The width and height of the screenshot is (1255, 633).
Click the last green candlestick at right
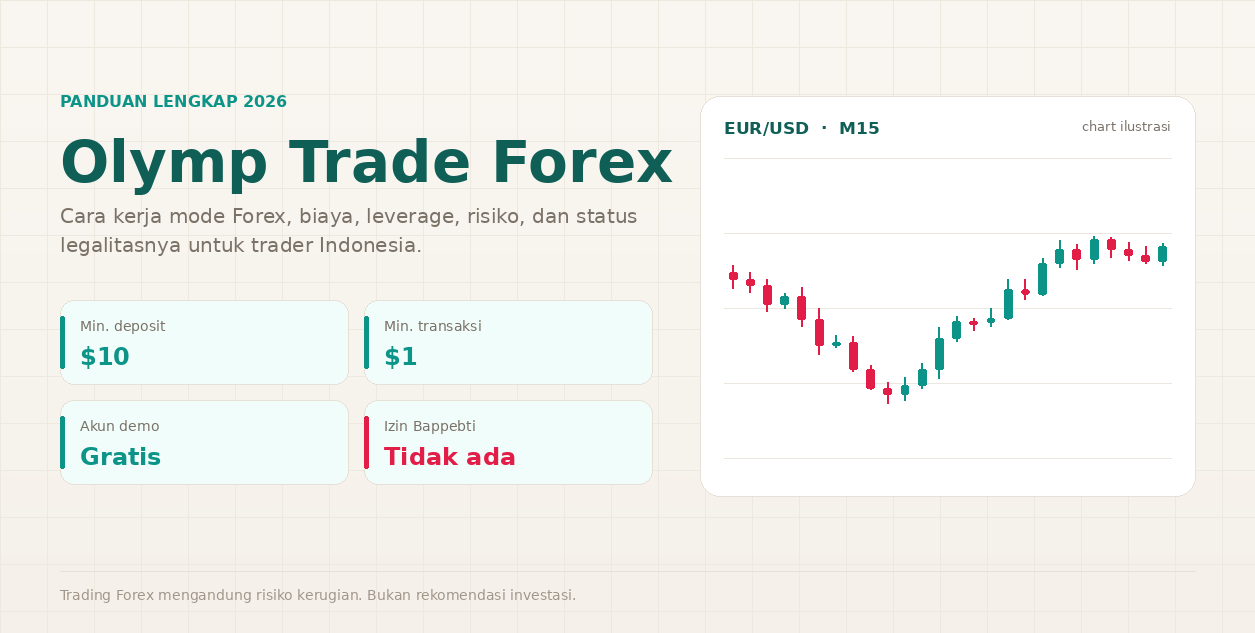pos(1162,254)
